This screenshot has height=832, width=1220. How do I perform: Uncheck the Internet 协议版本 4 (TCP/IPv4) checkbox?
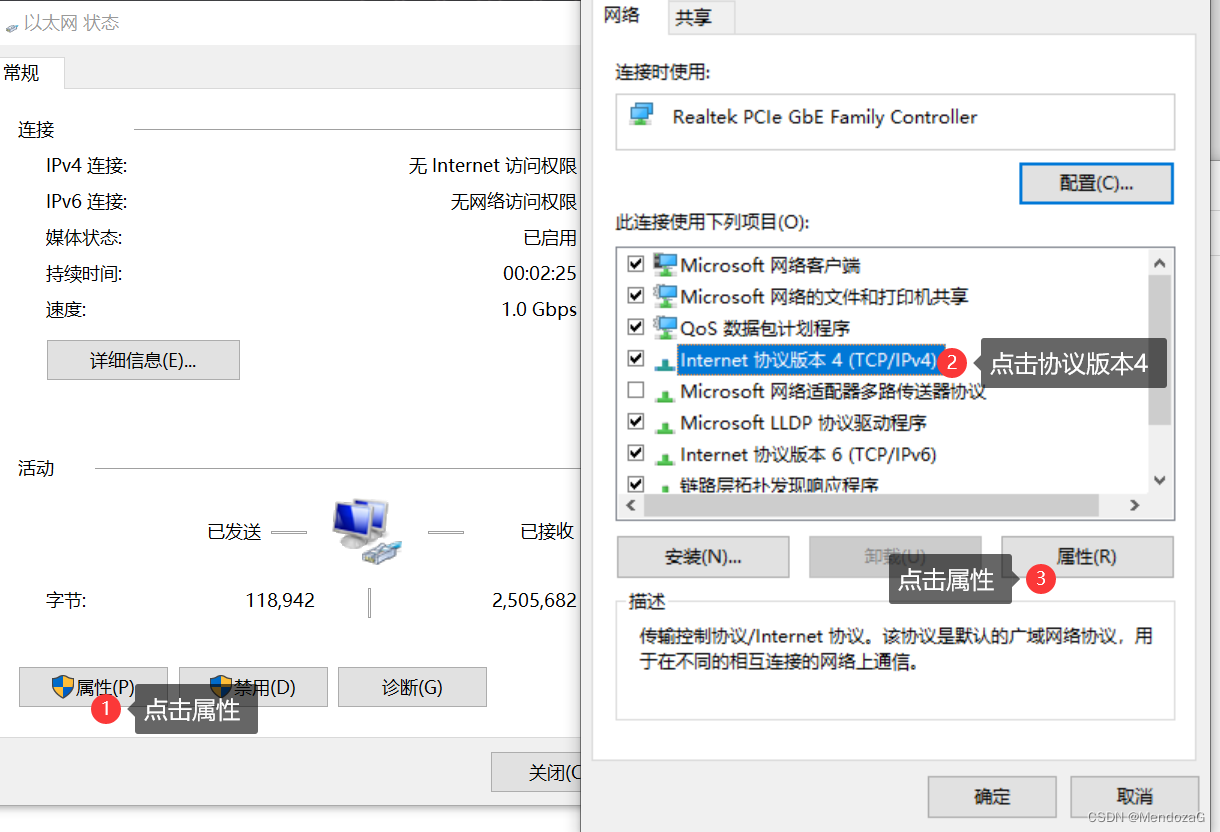pos(635,358)
